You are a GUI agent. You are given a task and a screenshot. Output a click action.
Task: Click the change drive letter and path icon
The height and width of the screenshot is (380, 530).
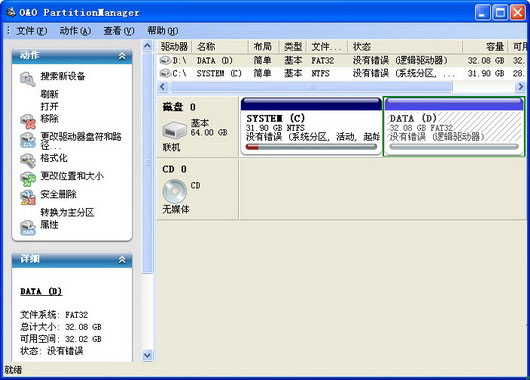[27, 140]
